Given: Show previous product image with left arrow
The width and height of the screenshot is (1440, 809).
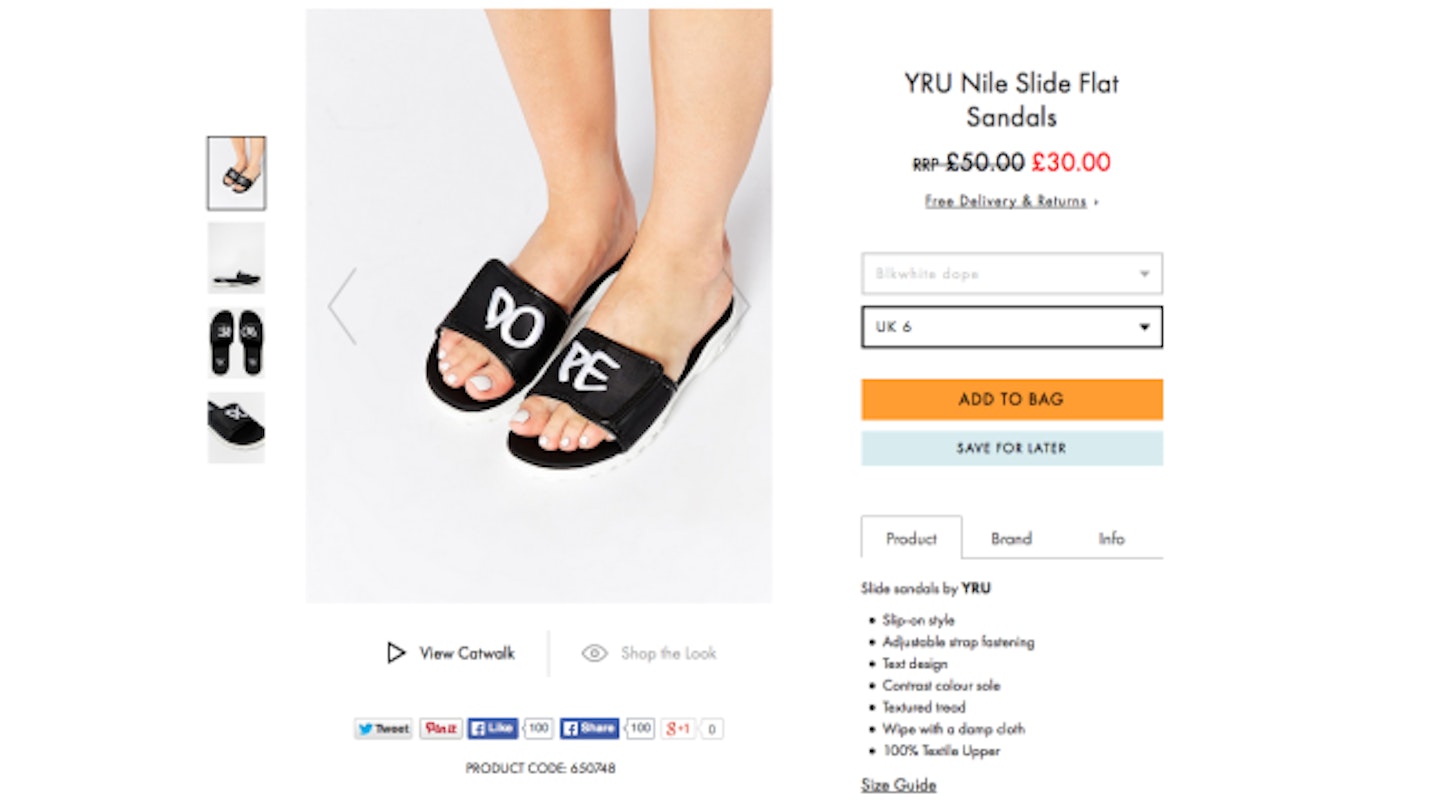Looking at the screenshot, I should [x=342, y=306].
